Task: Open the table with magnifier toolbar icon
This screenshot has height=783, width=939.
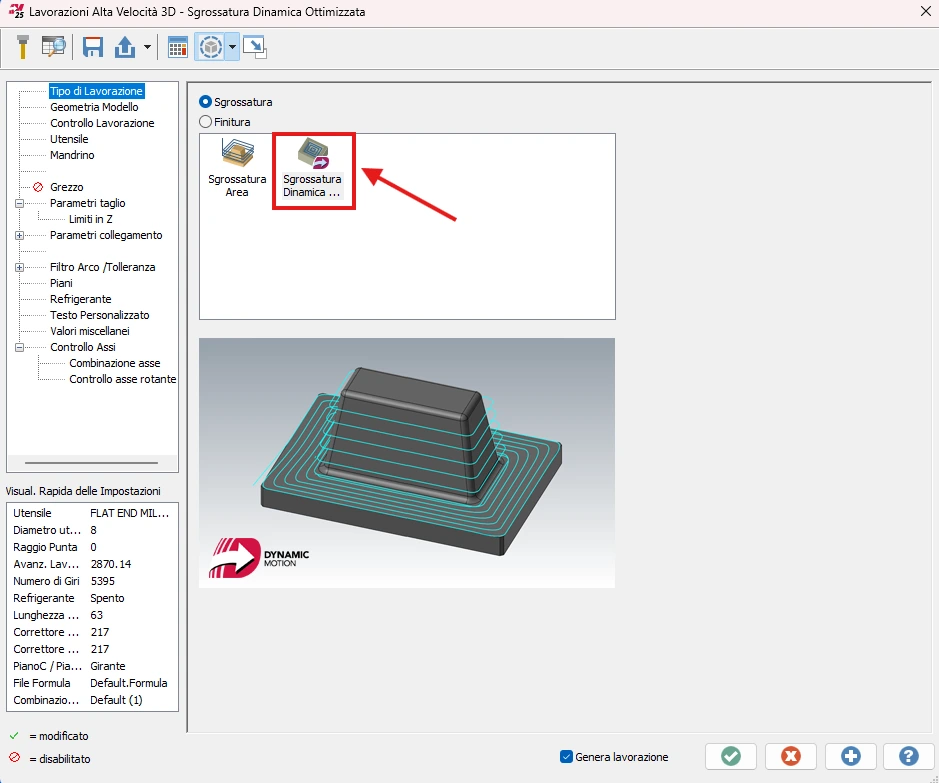Action: 53,47
